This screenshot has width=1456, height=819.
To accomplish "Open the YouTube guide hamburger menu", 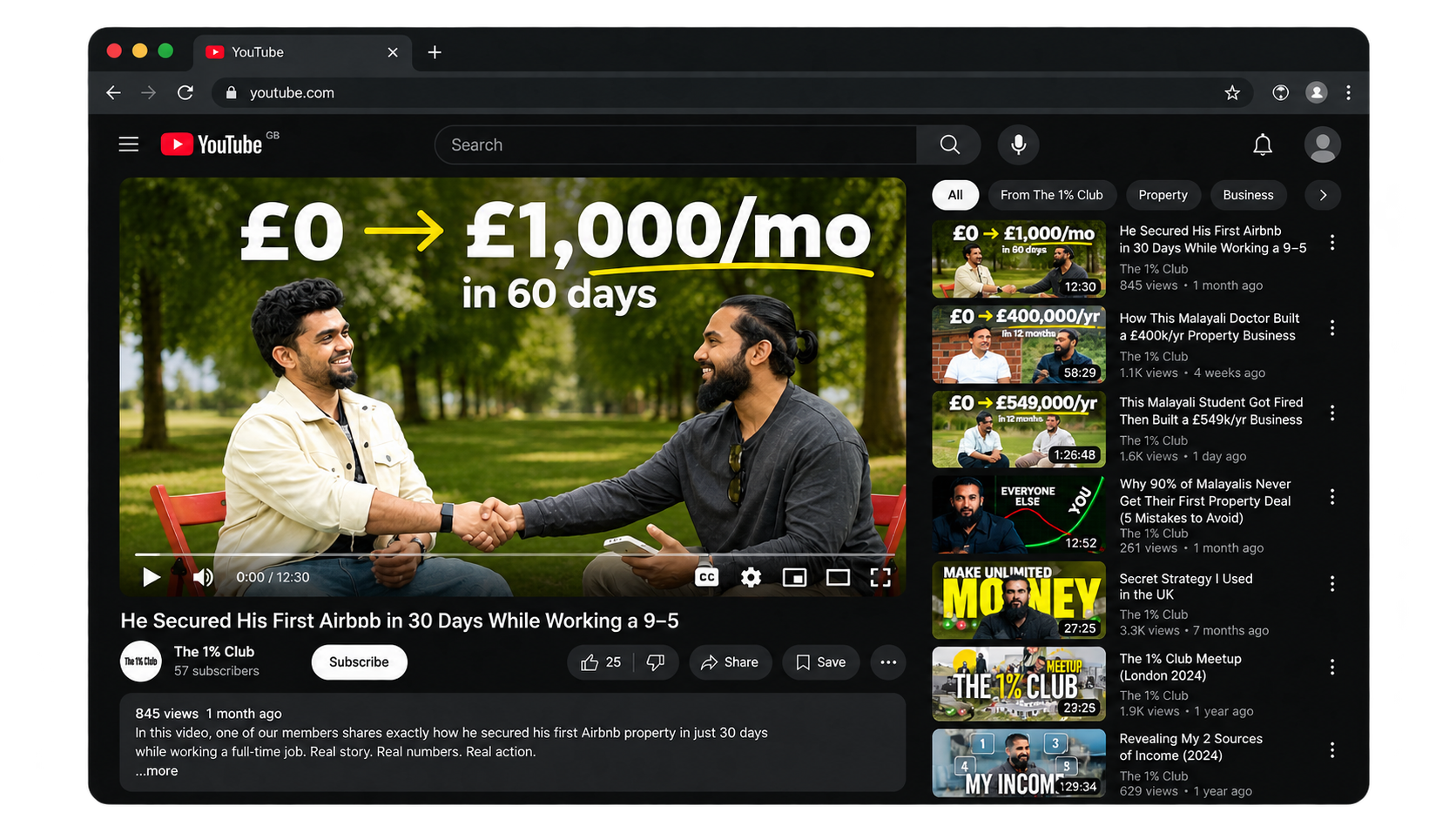I will [x=129, y=144].
